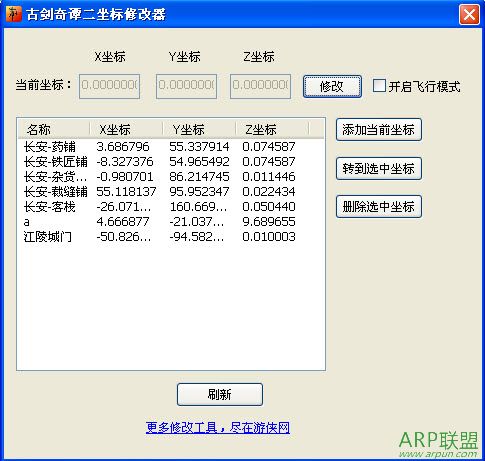Focus the current Y坐标 input field
Image resolution: width=485 pixels, height=461 pixels.
(x=186, y=86)
